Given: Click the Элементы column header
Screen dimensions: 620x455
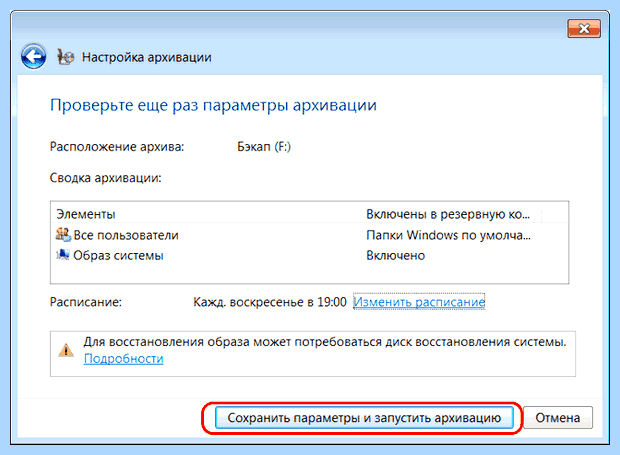Looking at the screenshot, I should 205,214.
